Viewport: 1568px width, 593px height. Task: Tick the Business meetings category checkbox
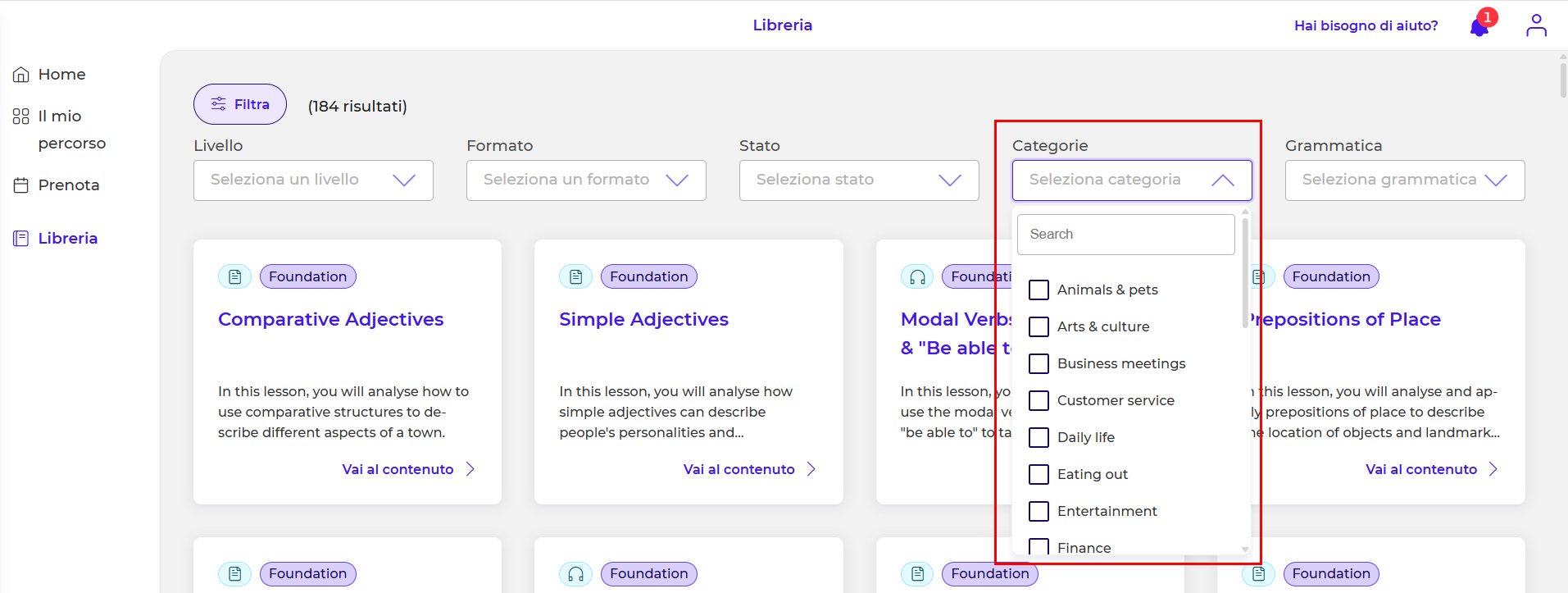(x=1039, y=364)
